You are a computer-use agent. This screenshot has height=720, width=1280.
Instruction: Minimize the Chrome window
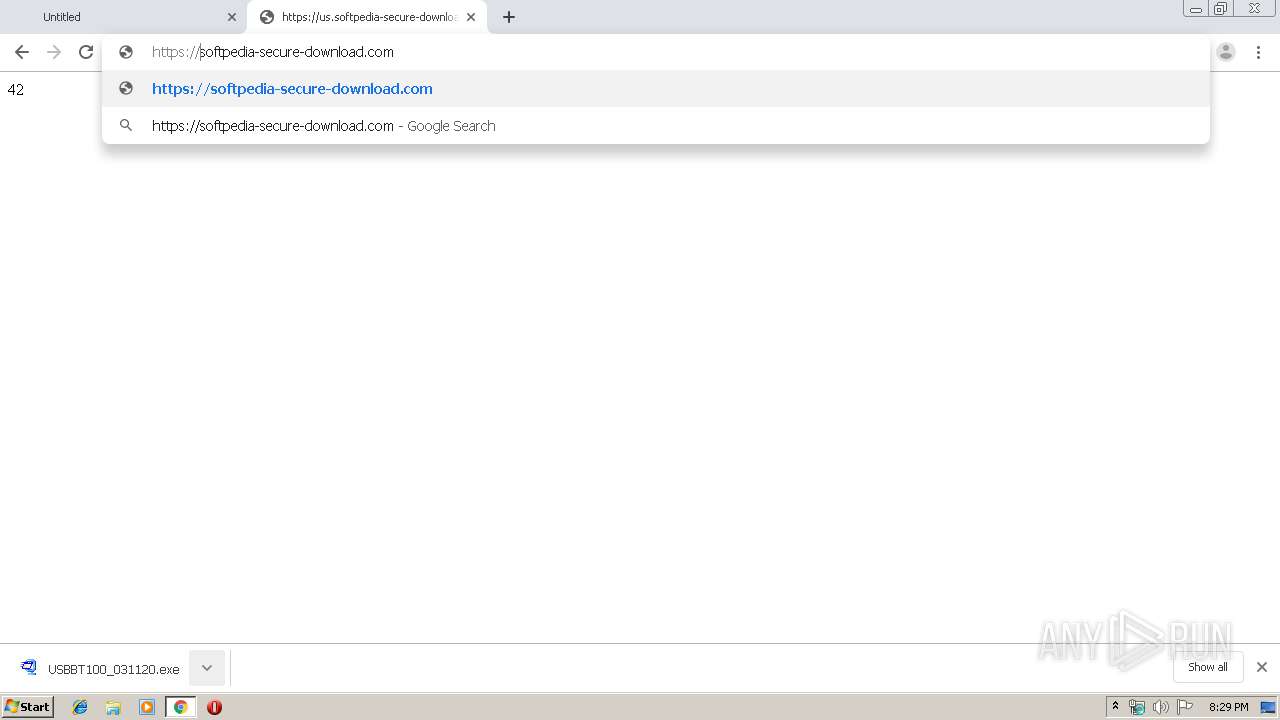(x=1196, y=9)
